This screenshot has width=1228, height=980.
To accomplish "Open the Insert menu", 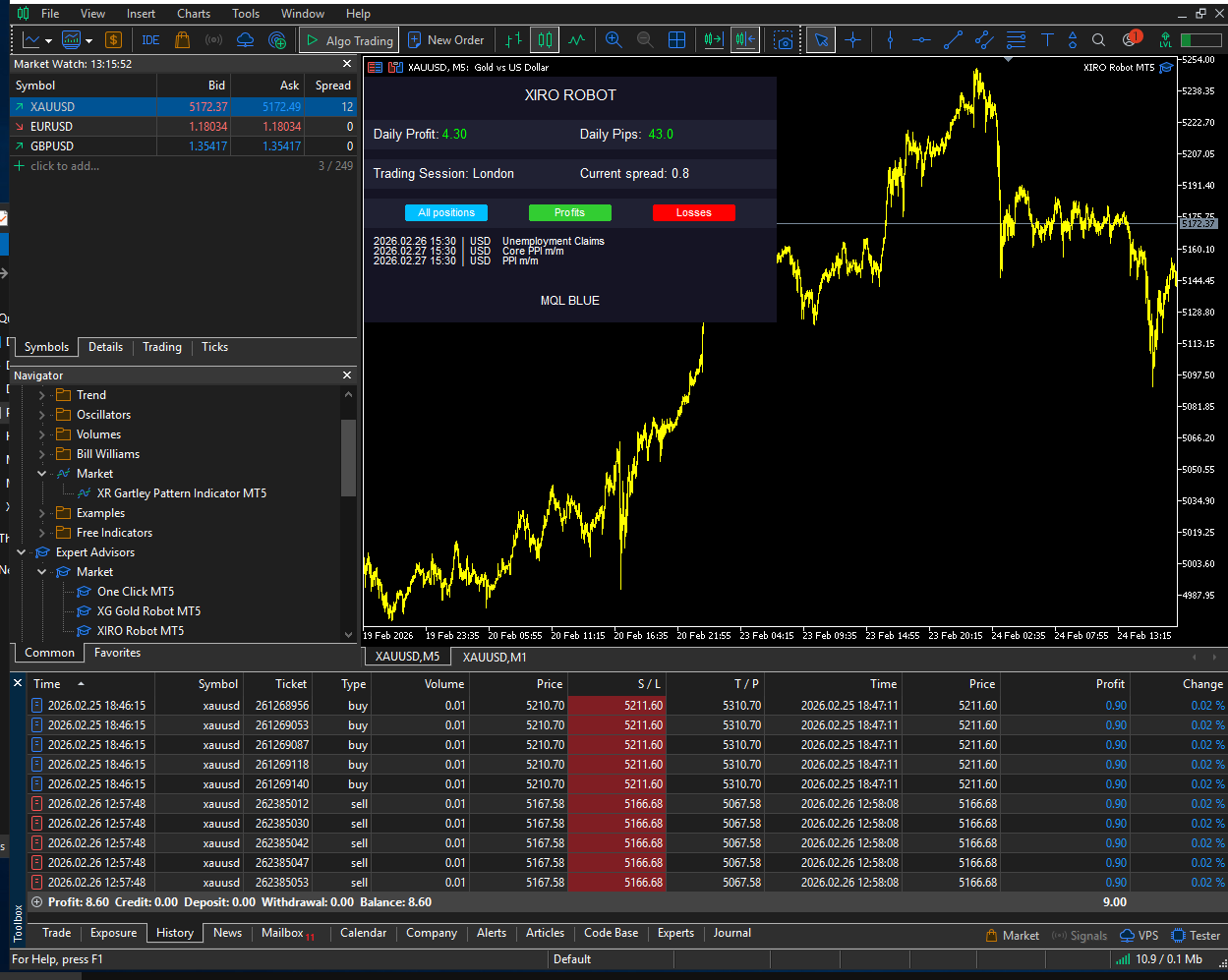I will 141,13.
